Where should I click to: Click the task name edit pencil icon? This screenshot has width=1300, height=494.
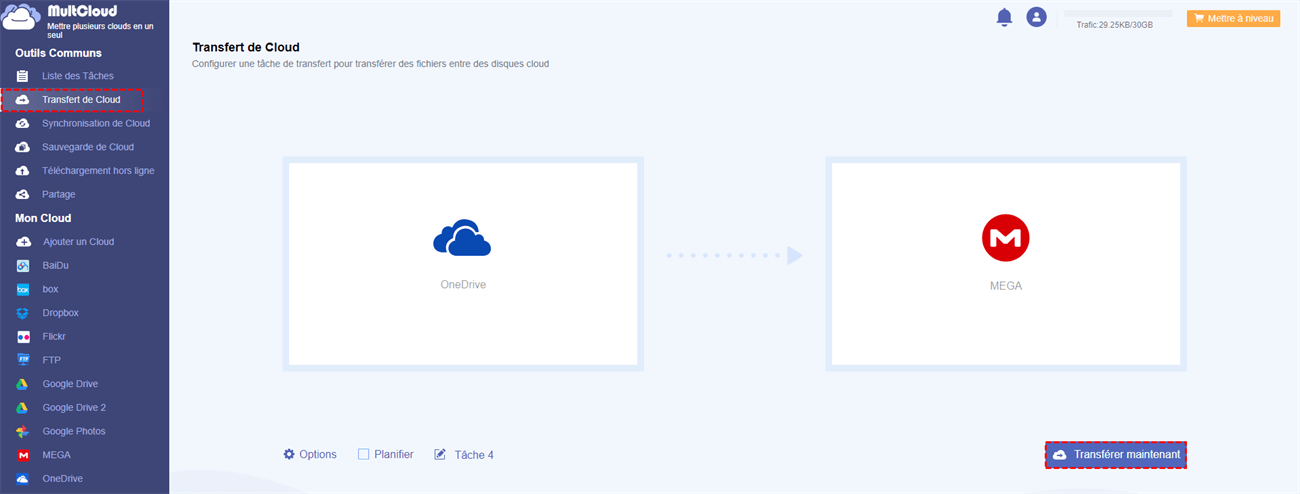[440, 454]
